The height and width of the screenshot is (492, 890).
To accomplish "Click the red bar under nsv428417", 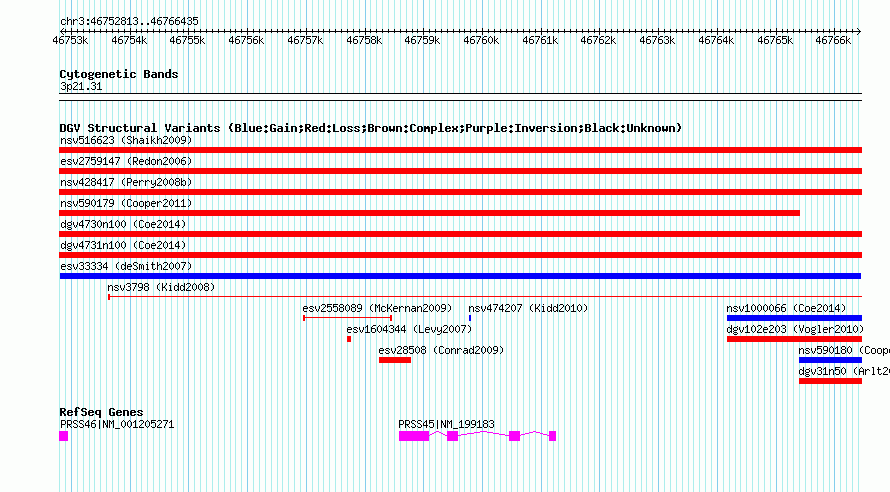I will click(x=460, y=192).
